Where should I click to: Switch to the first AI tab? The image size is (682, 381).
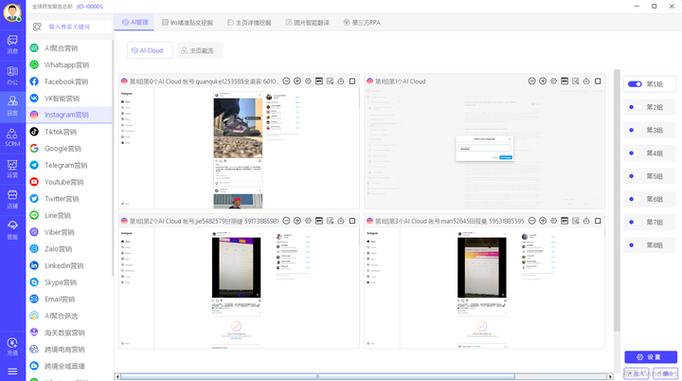coord(134,22)
